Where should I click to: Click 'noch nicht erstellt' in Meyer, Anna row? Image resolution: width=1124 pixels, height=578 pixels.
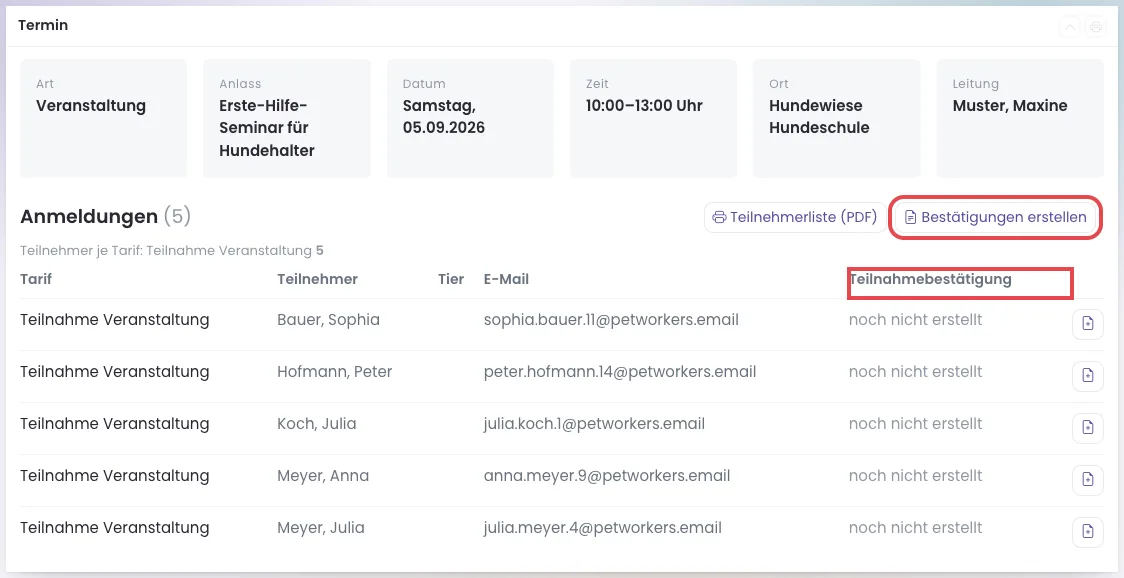915,476
